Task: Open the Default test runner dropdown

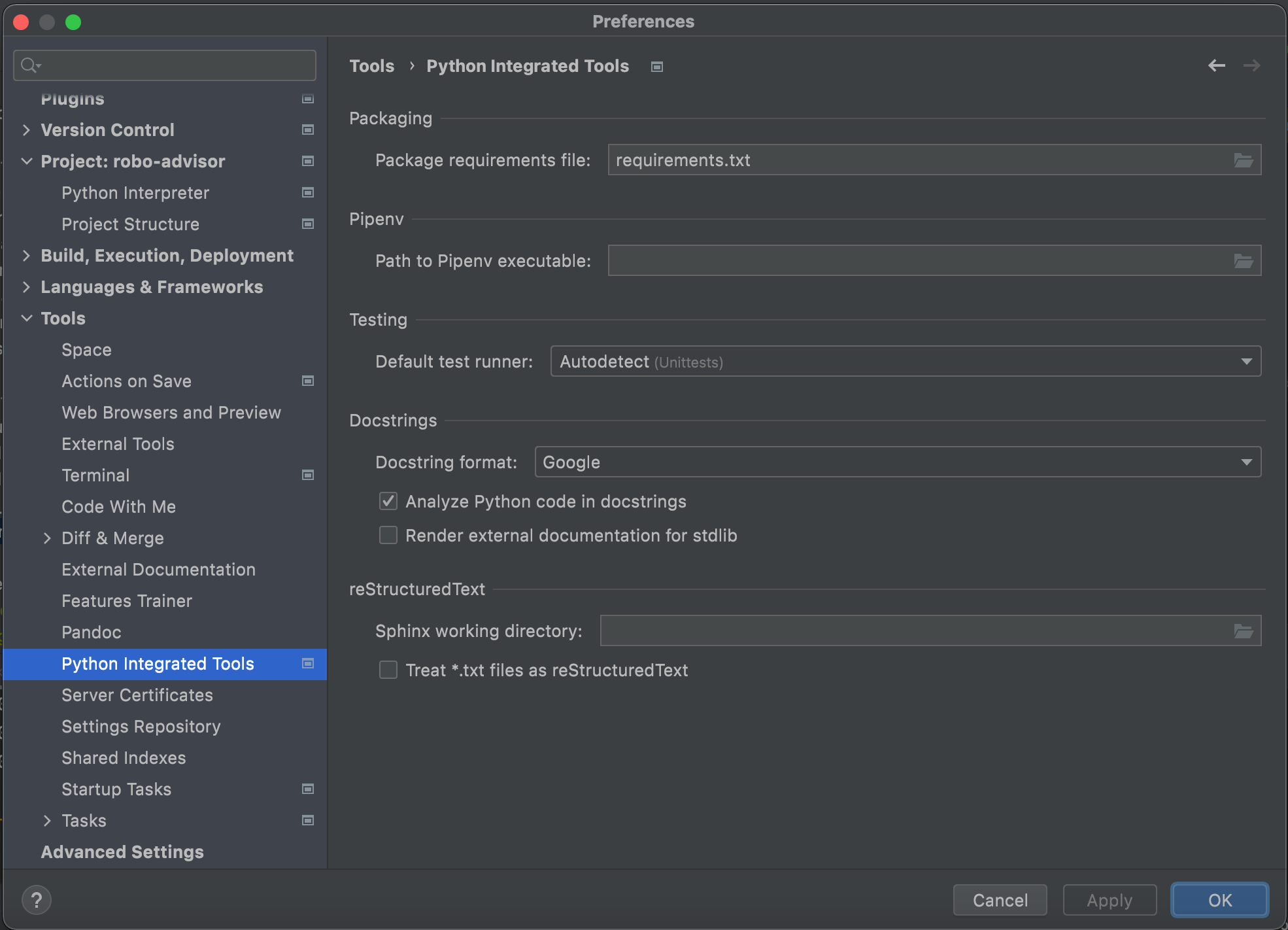Action: [906, 362]
